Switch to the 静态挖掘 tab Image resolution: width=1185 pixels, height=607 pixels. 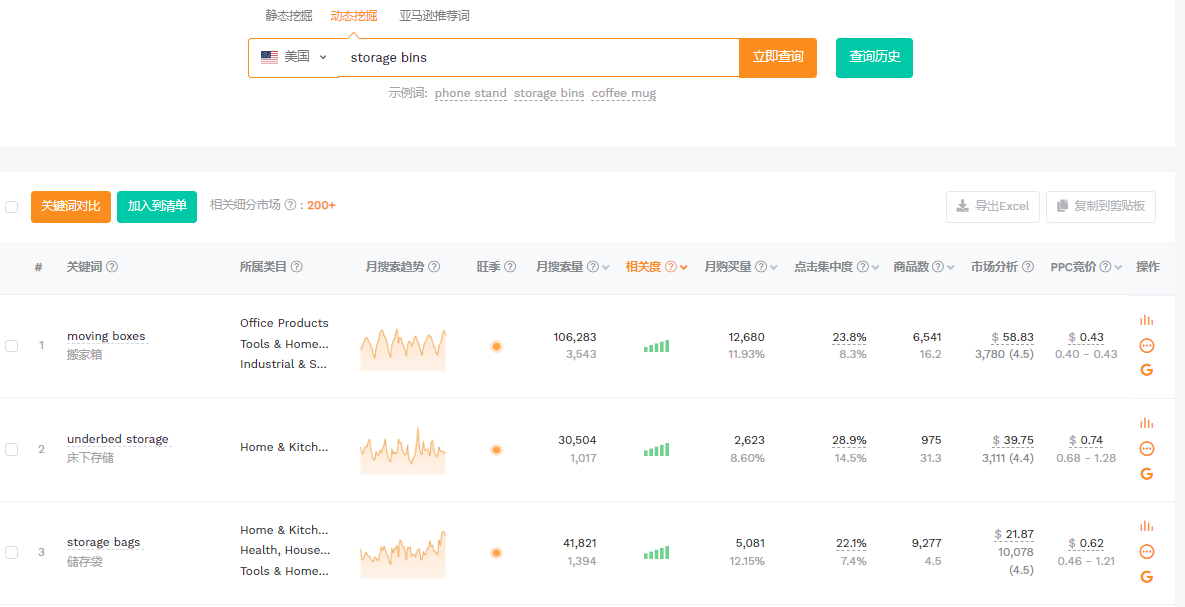coord(288,16)
